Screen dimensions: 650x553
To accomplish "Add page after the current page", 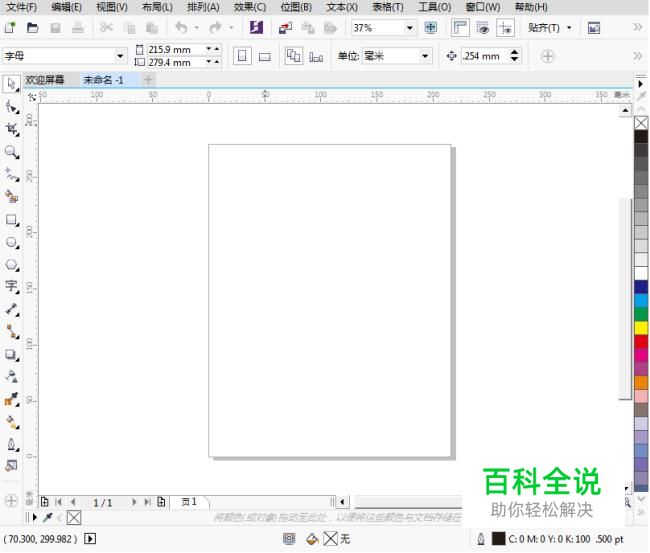I will point(161,502).
